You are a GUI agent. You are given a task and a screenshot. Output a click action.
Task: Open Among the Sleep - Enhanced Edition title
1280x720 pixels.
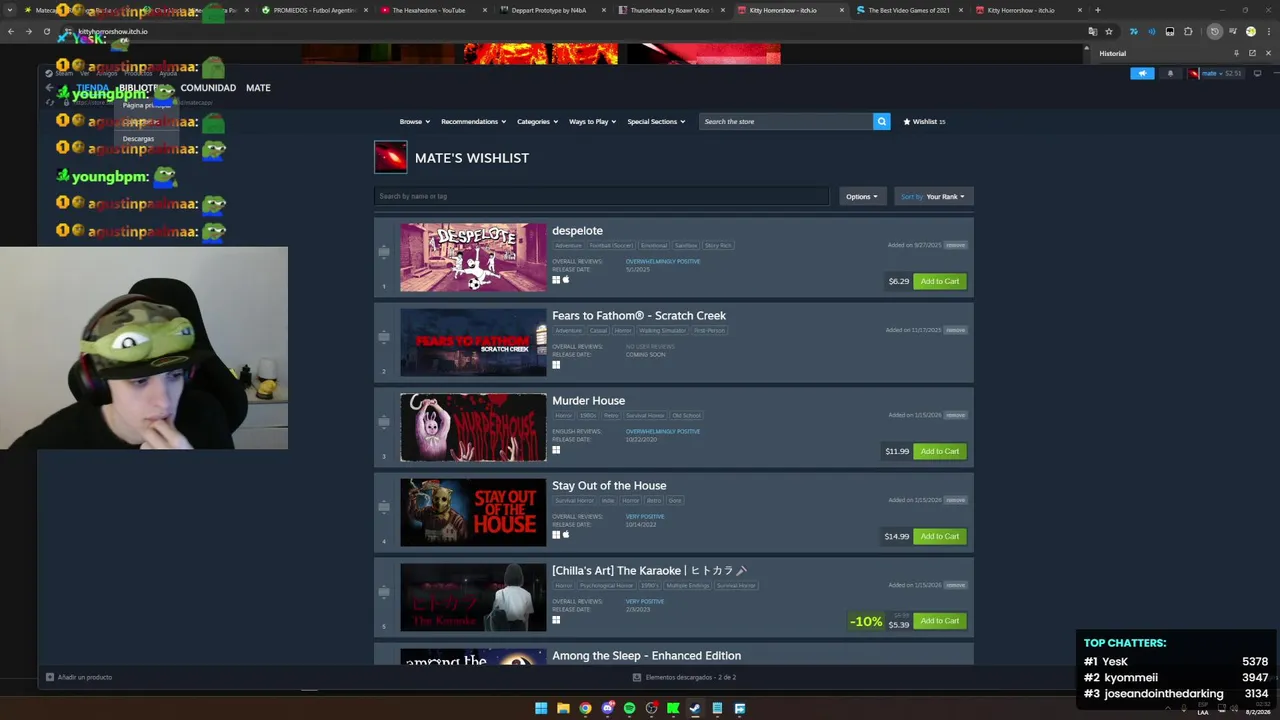pos(646,655)
